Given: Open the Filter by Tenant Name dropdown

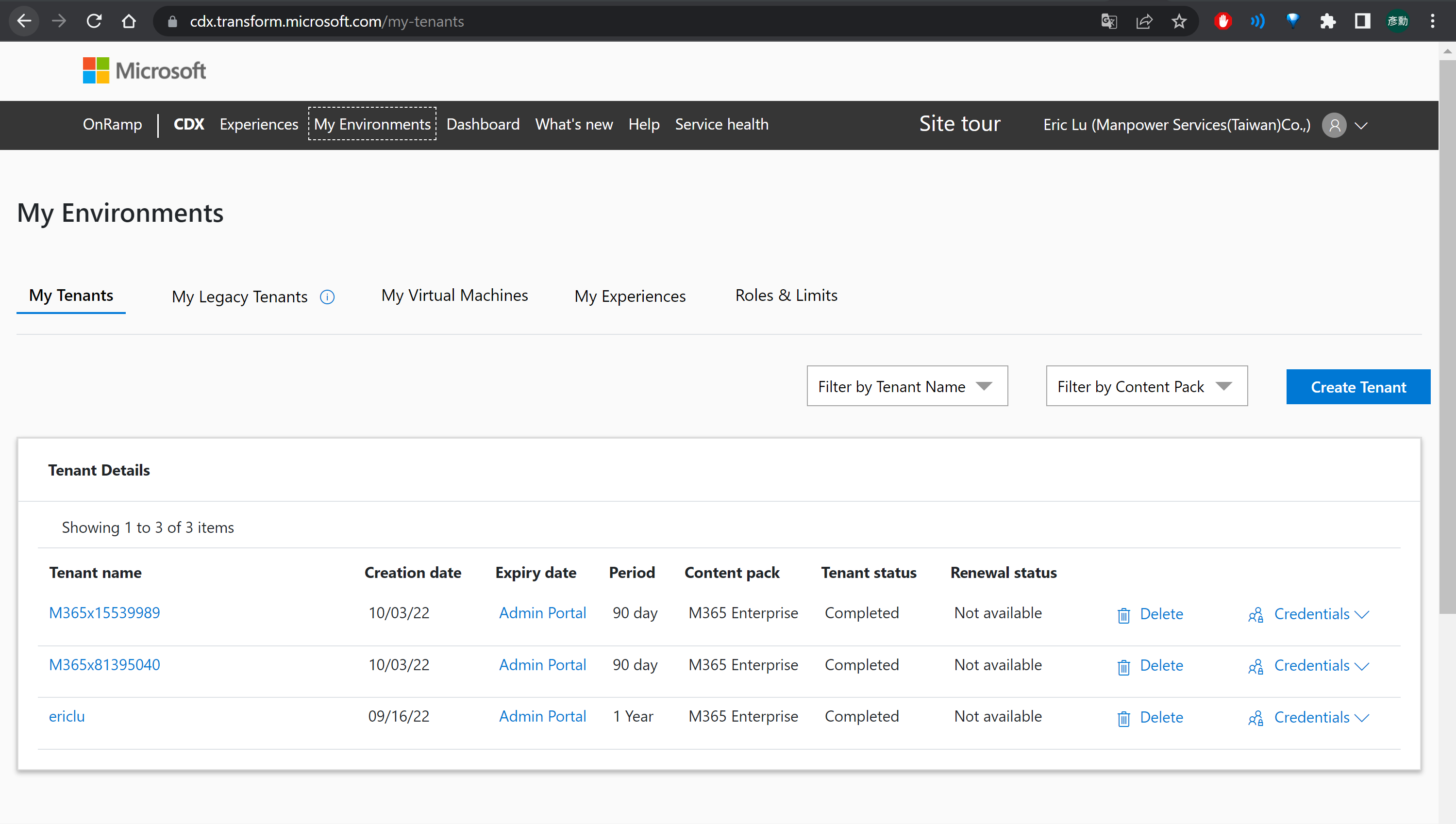Looking at the screenshot, I should 906,386.
